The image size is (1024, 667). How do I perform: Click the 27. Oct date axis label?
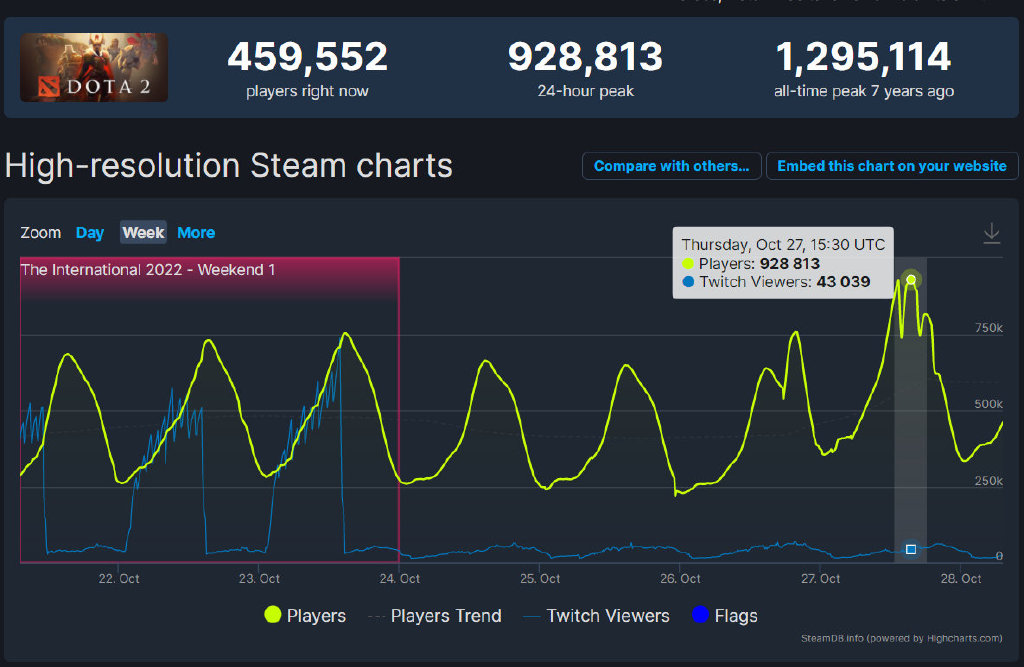(x=820, y=579)
